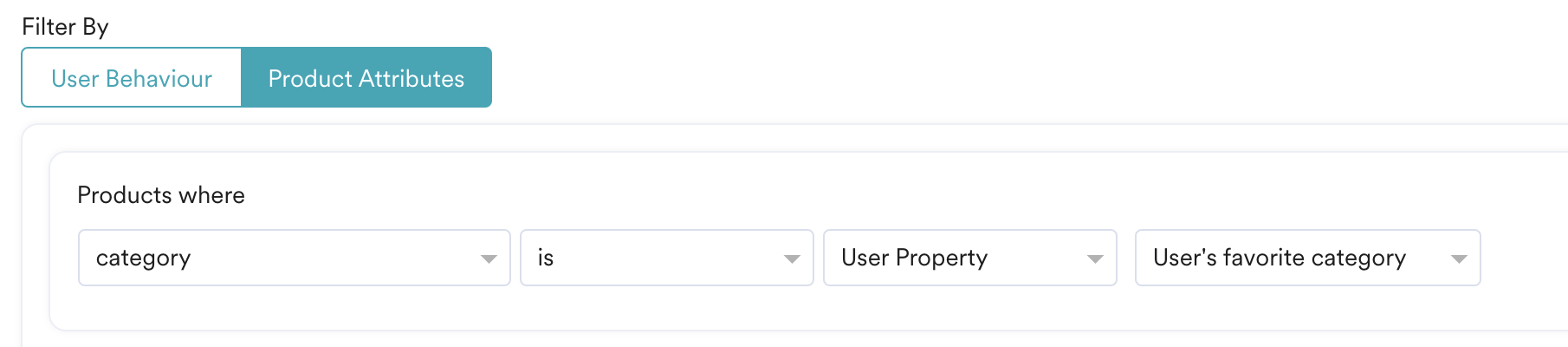The width and height of the screenshot is (1568, 347).
Task: Click the "Products where" label
Action: coord(161,195)
